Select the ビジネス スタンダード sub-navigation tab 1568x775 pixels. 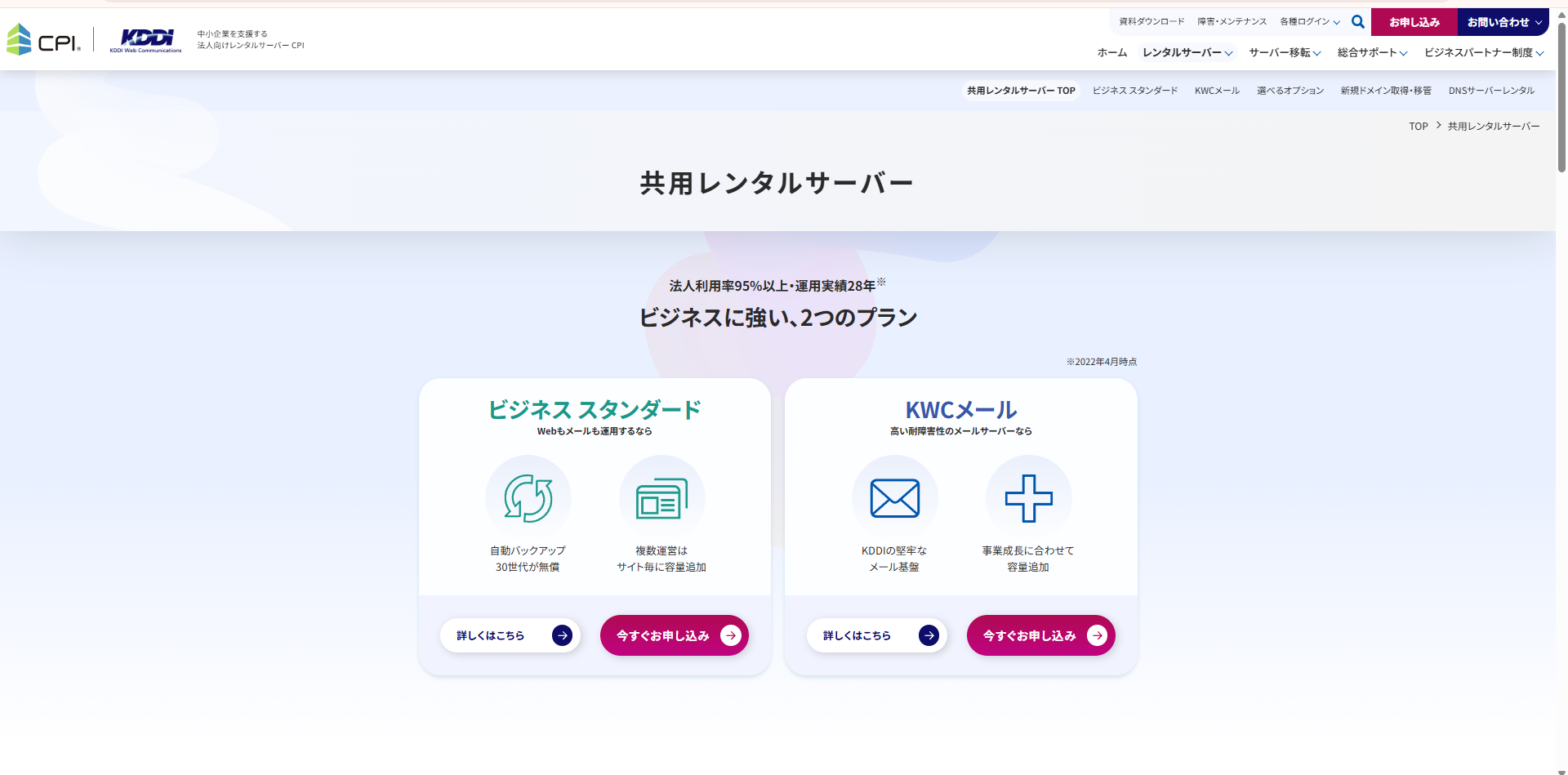click(1135, 91)
